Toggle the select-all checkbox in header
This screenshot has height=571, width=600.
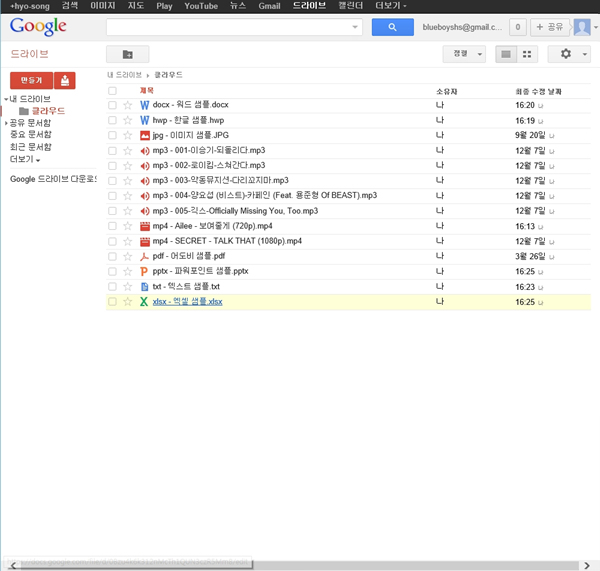tap(113, 91)
